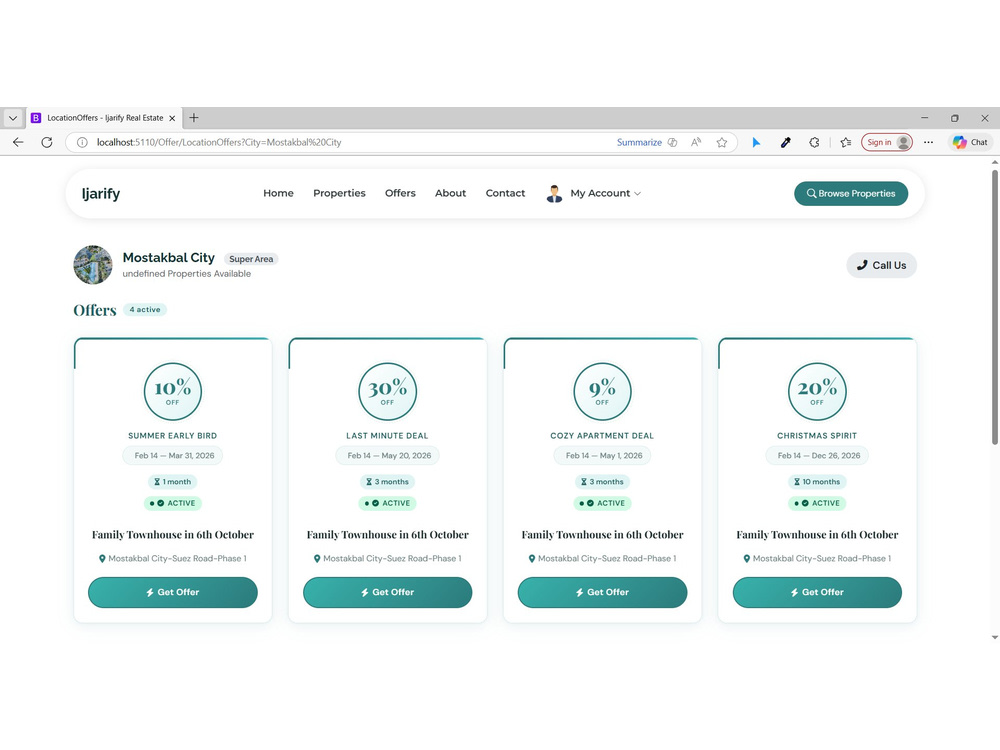The image size is (1000, 750).
Task: Click location pin on Christmas Spirit card
Action: pos(747,559)
